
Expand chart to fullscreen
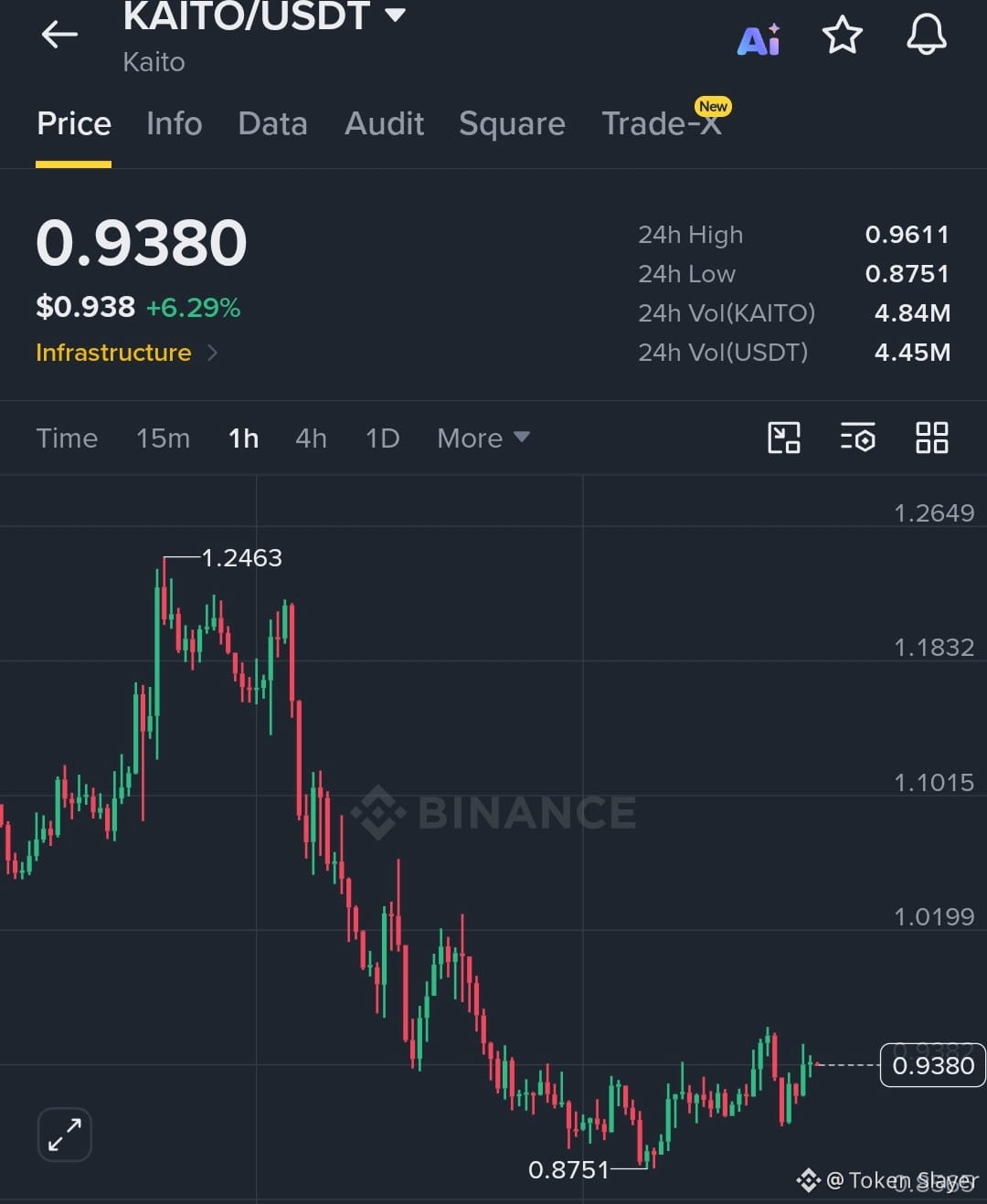pyautogui.click(x=65, y=1135)
